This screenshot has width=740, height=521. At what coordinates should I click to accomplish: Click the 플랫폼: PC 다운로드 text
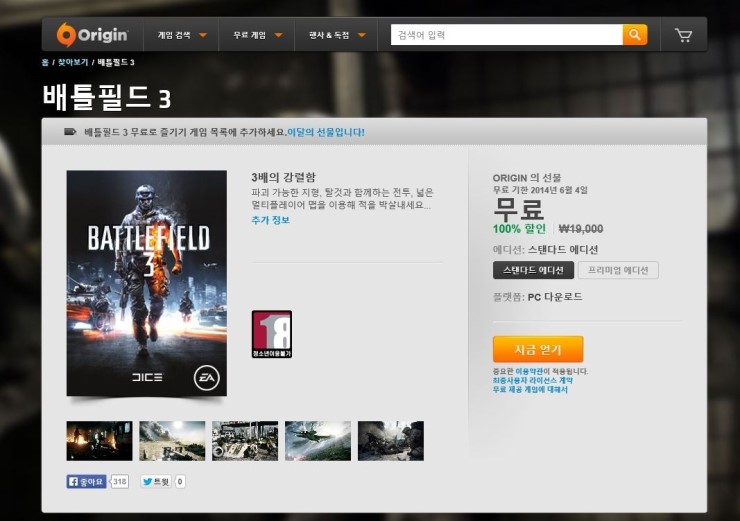click(x=538, y=297)
